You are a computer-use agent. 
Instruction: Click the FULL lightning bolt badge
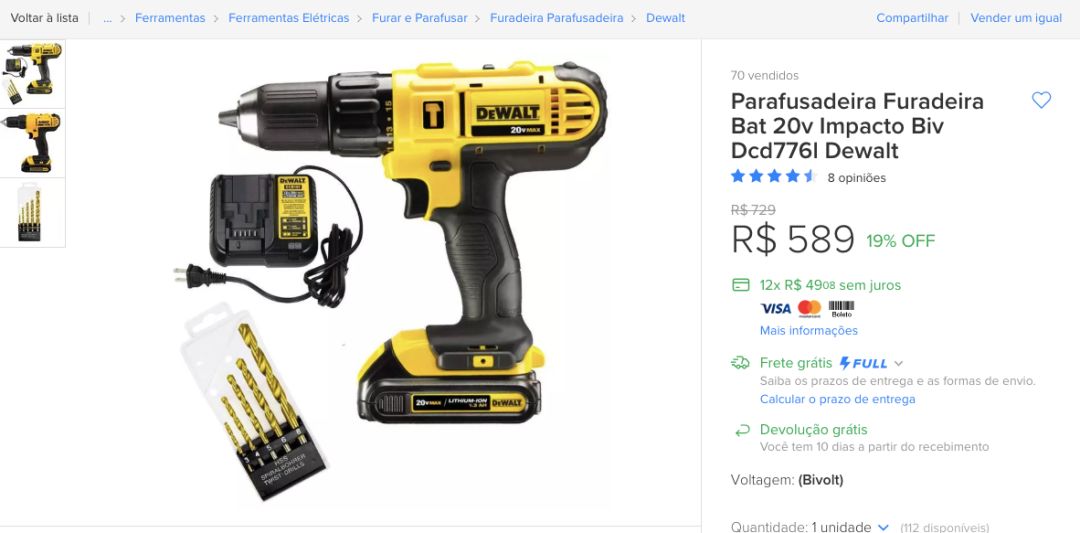[863, 363]
